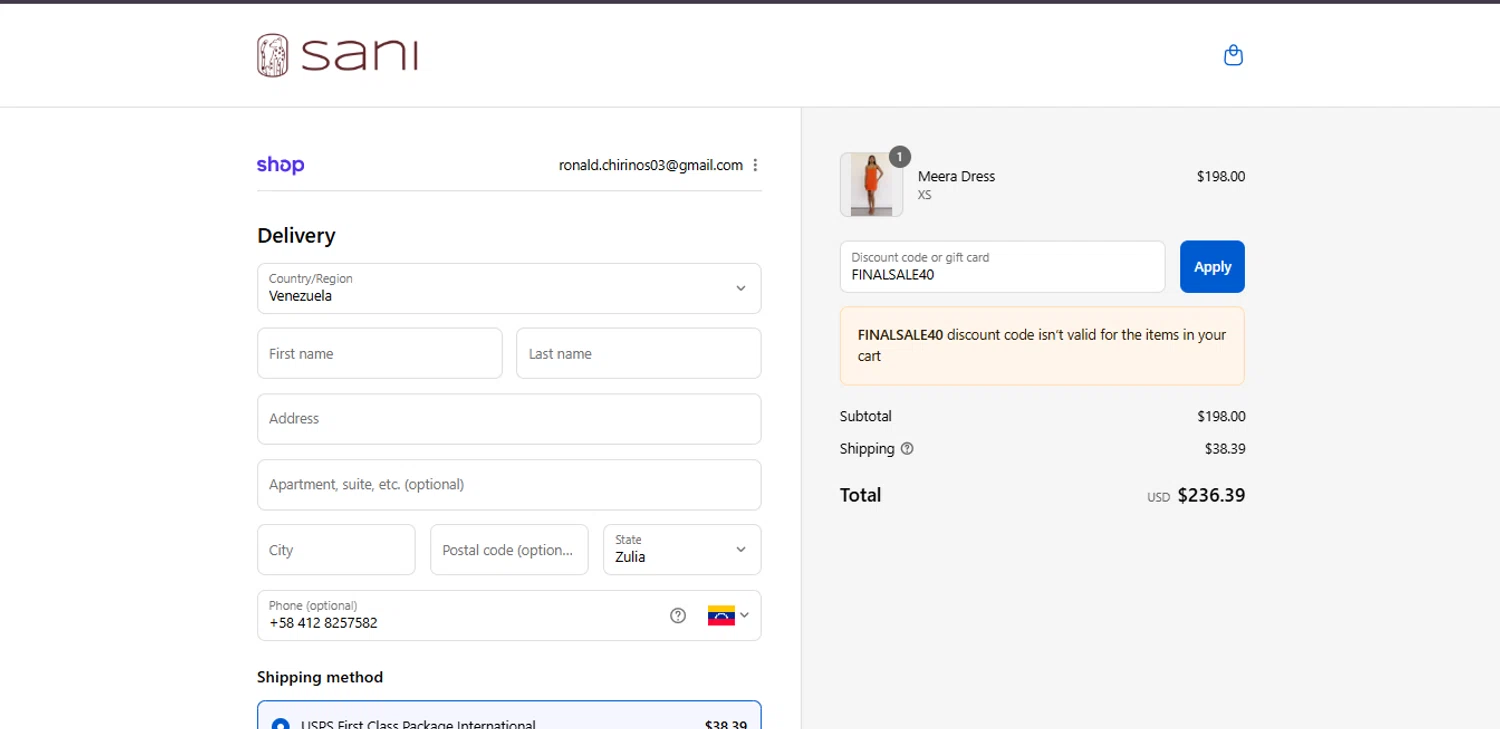Click the Address field
The width and height of the screenshot is (1500, 729).
[509, 419]
